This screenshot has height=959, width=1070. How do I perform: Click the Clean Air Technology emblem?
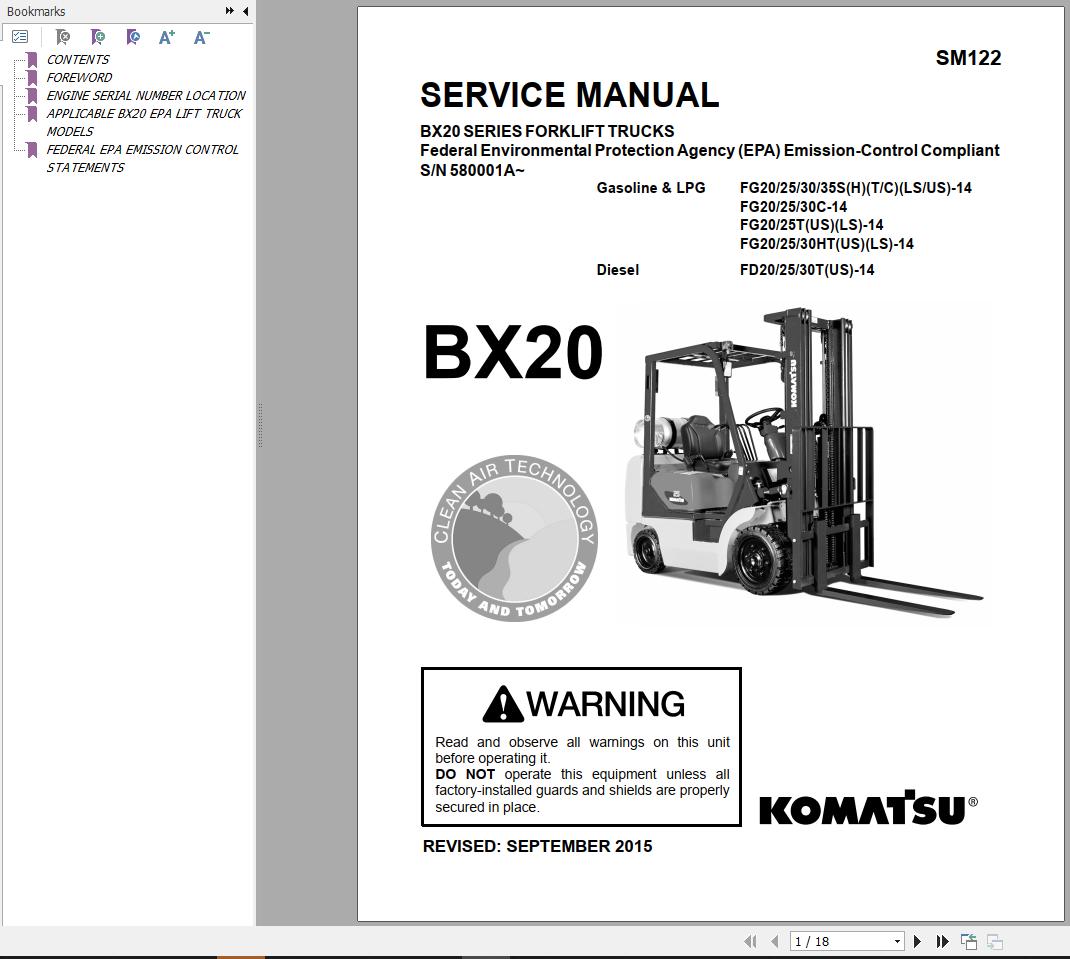point(515,538)
